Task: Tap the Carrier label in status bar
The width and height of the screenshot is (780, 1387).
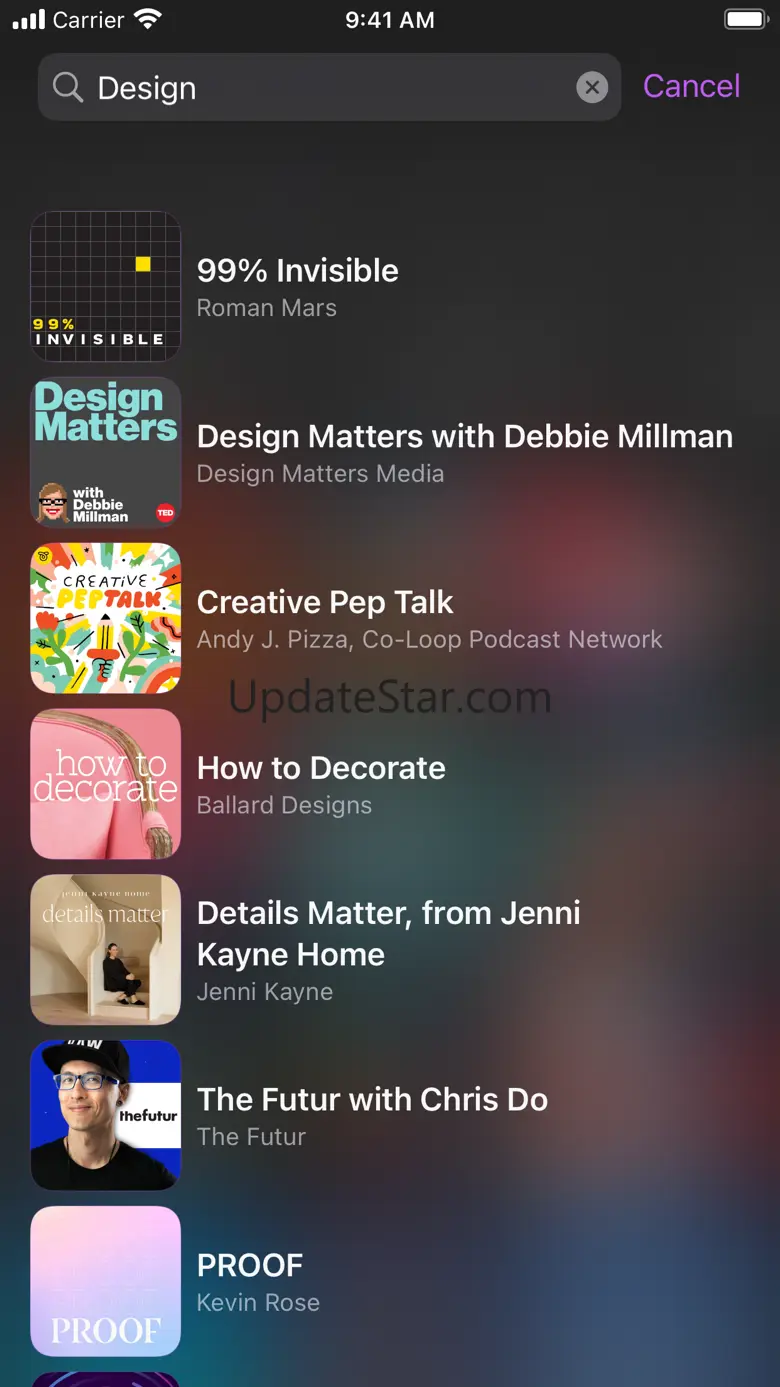Action: coord(88,20)
